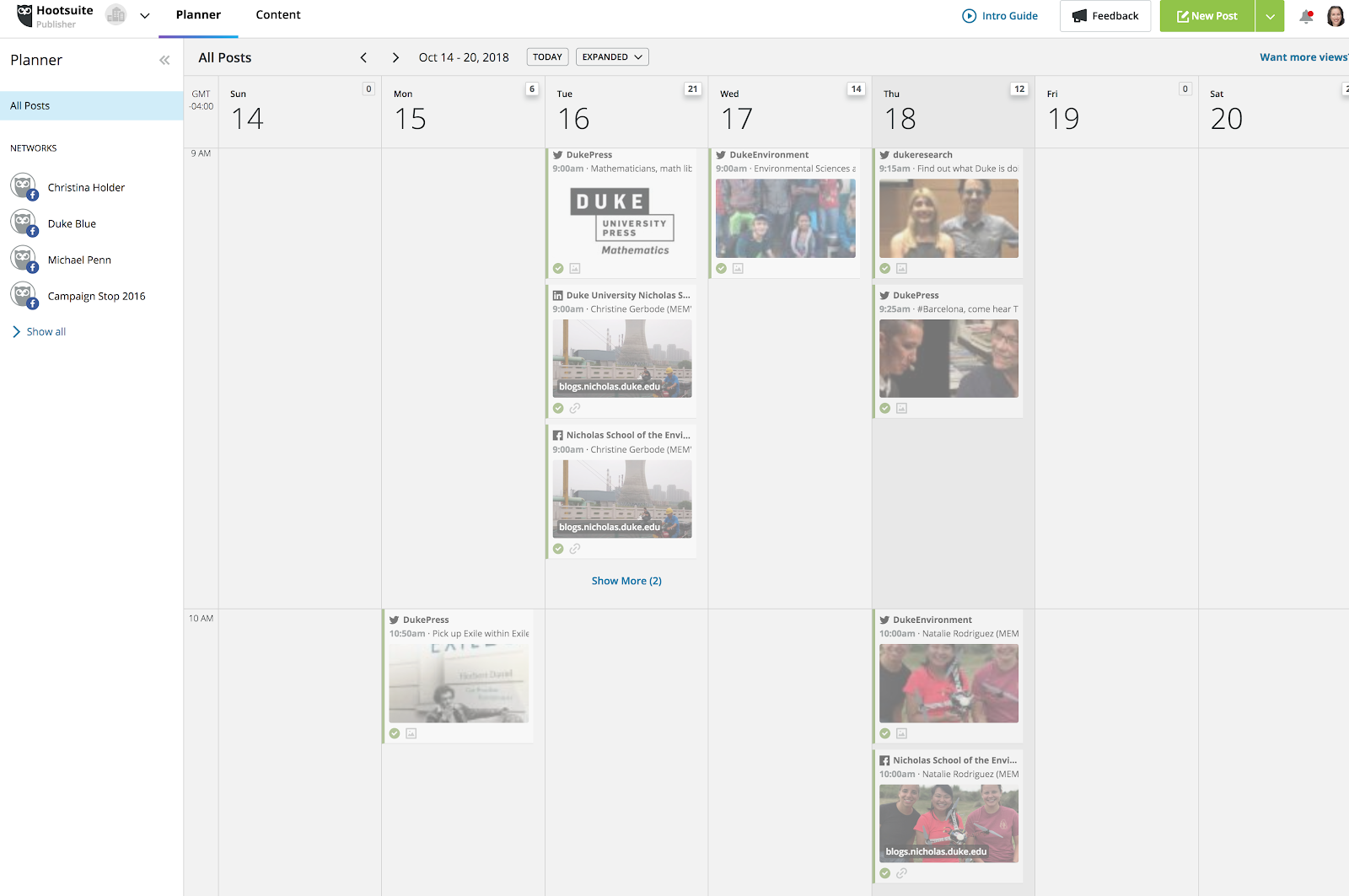Open the New Post dropdown arrow
Screen dimensions: 1349x896
tap(1270, 16)
